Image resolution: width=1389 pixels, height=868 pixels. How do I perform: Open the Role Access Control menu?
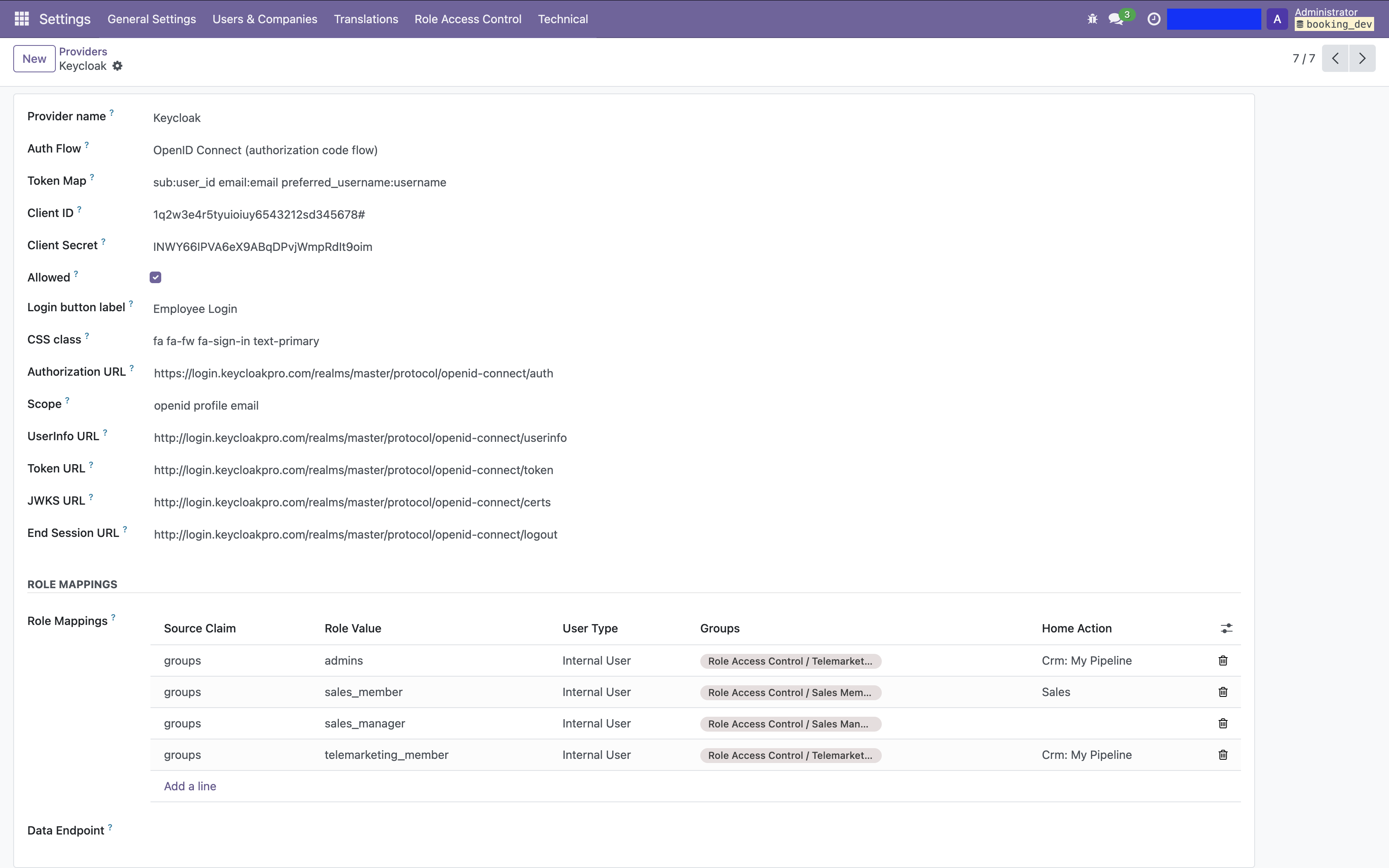468,19
